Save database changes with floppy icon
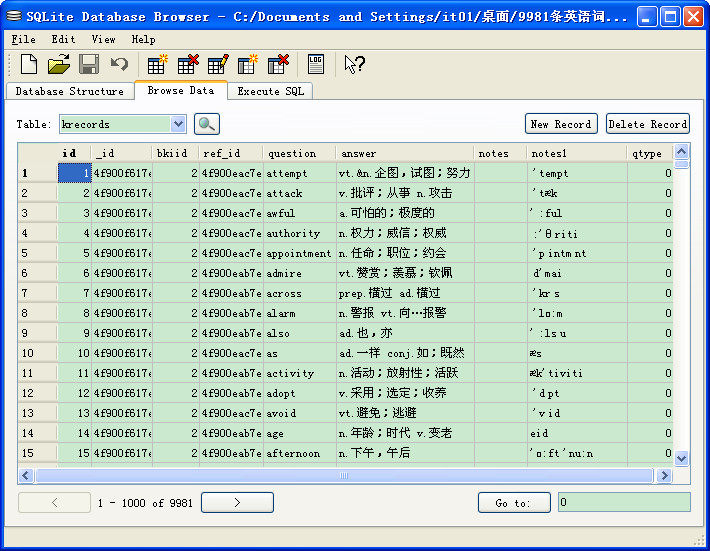Screen dimensions: 710x551 click(x=89, y=64)
